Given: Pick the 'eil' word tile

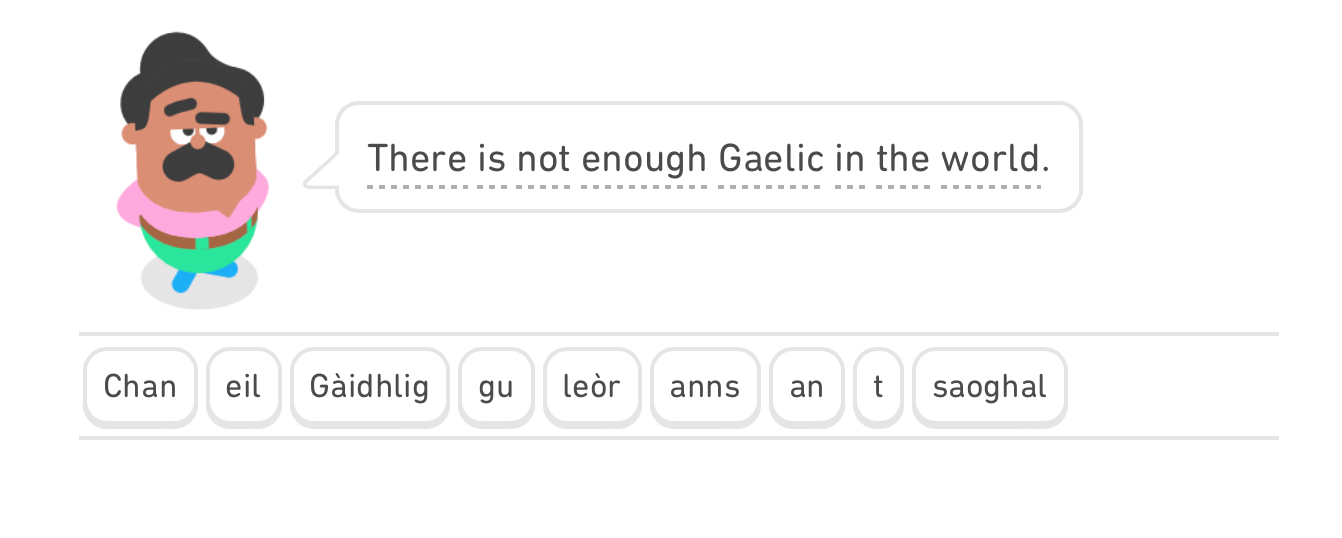Looking at the screenshot, I should click(x=243, y=387).
